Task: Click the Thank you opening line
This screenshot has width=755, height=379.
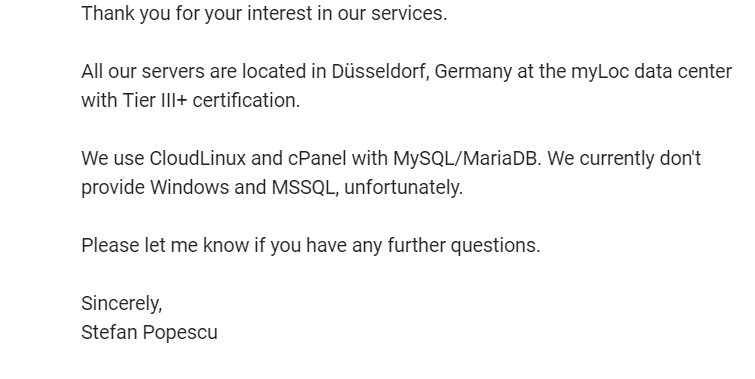Action: coord(264,13)
